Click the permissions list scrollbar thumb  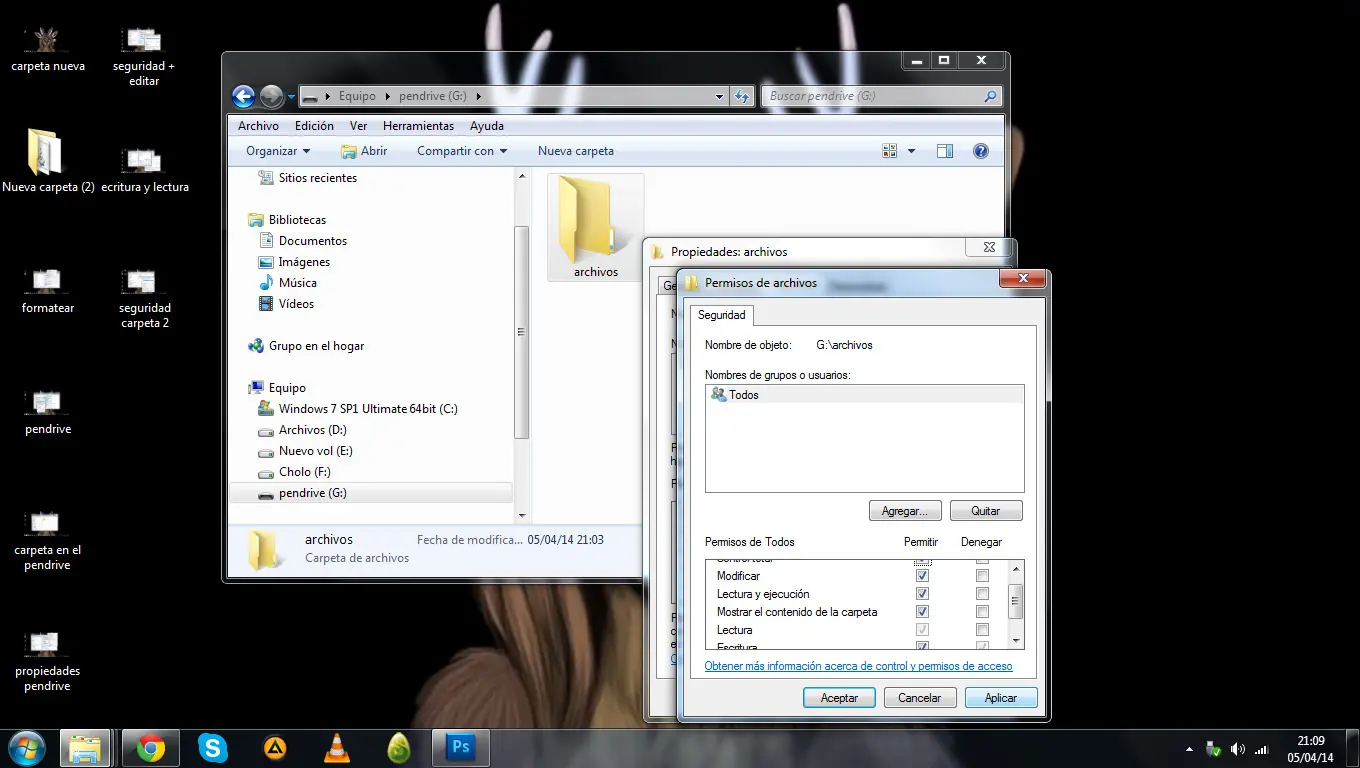point(1016,602)
